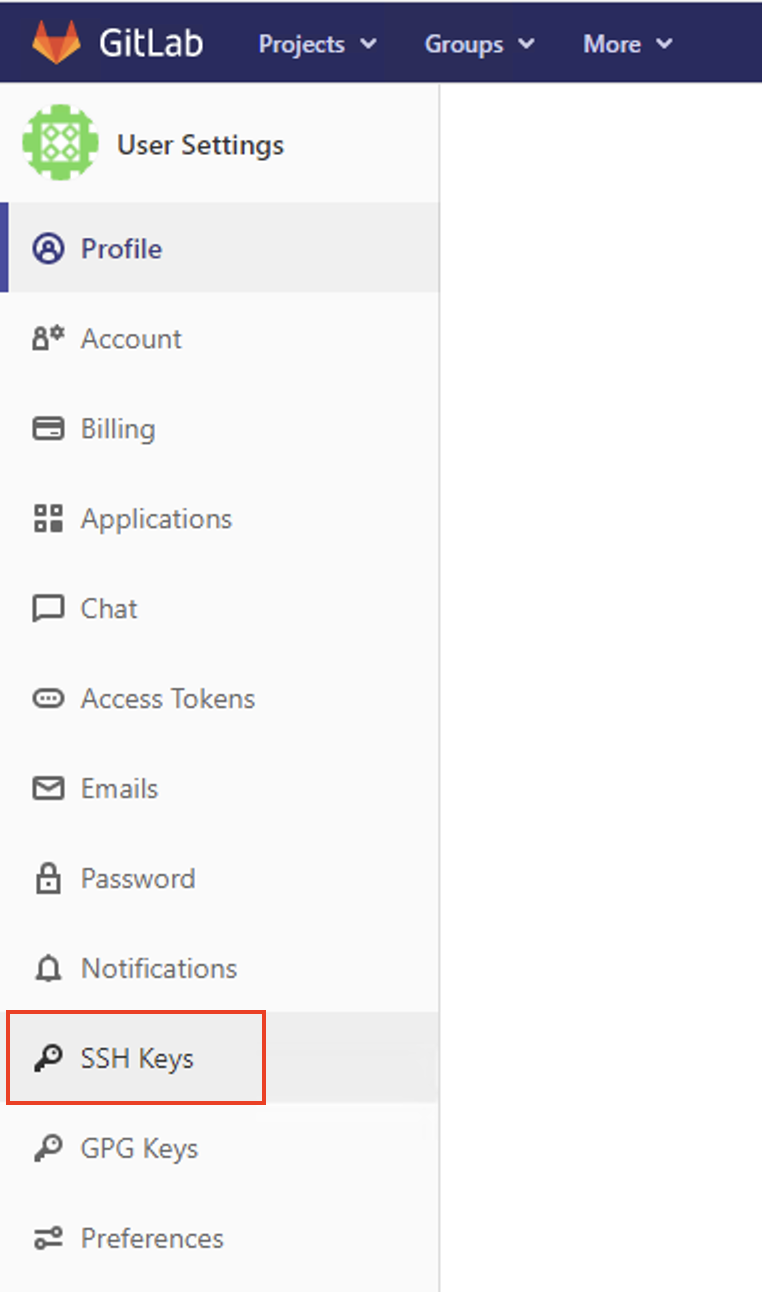This screenshot has width=762, height=1292.
Task: Click the Billing credit card icon
Action: [x=47, y=428]
